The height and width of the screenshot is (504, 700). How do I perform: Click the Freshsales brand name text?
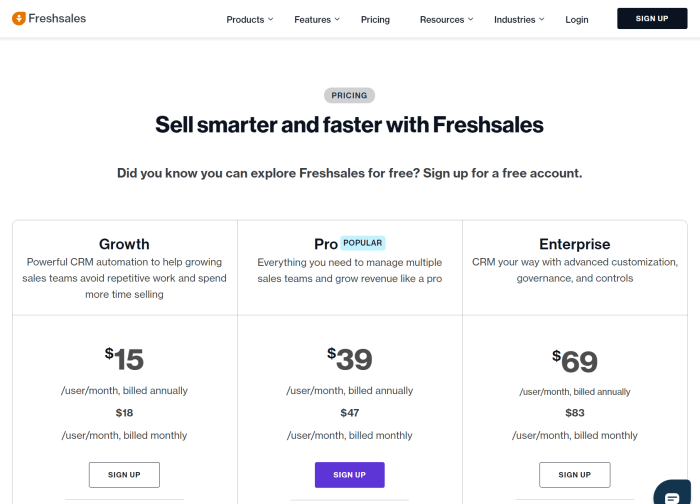[x=58, y=19]
